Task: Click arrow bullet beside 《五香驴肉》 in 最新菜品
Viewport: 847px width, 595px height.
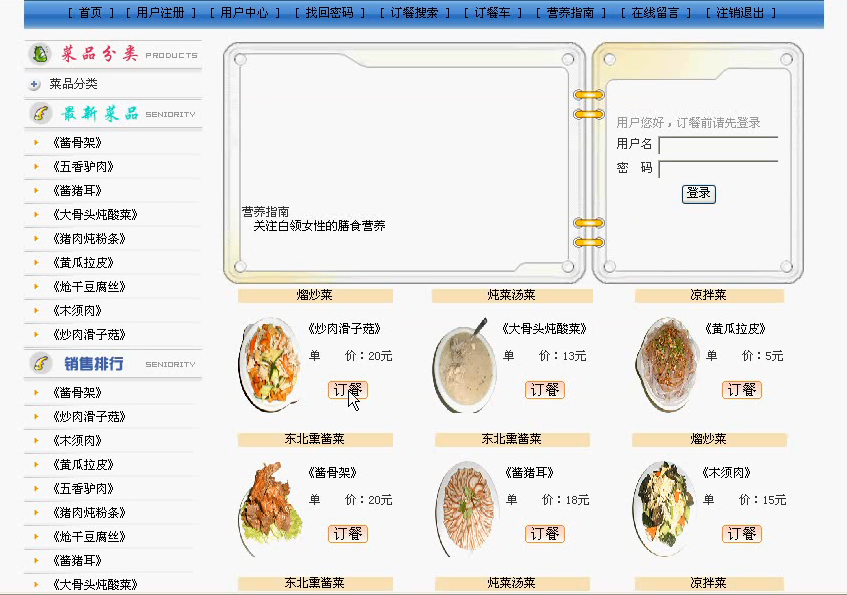Action: (x=36, y=166)
